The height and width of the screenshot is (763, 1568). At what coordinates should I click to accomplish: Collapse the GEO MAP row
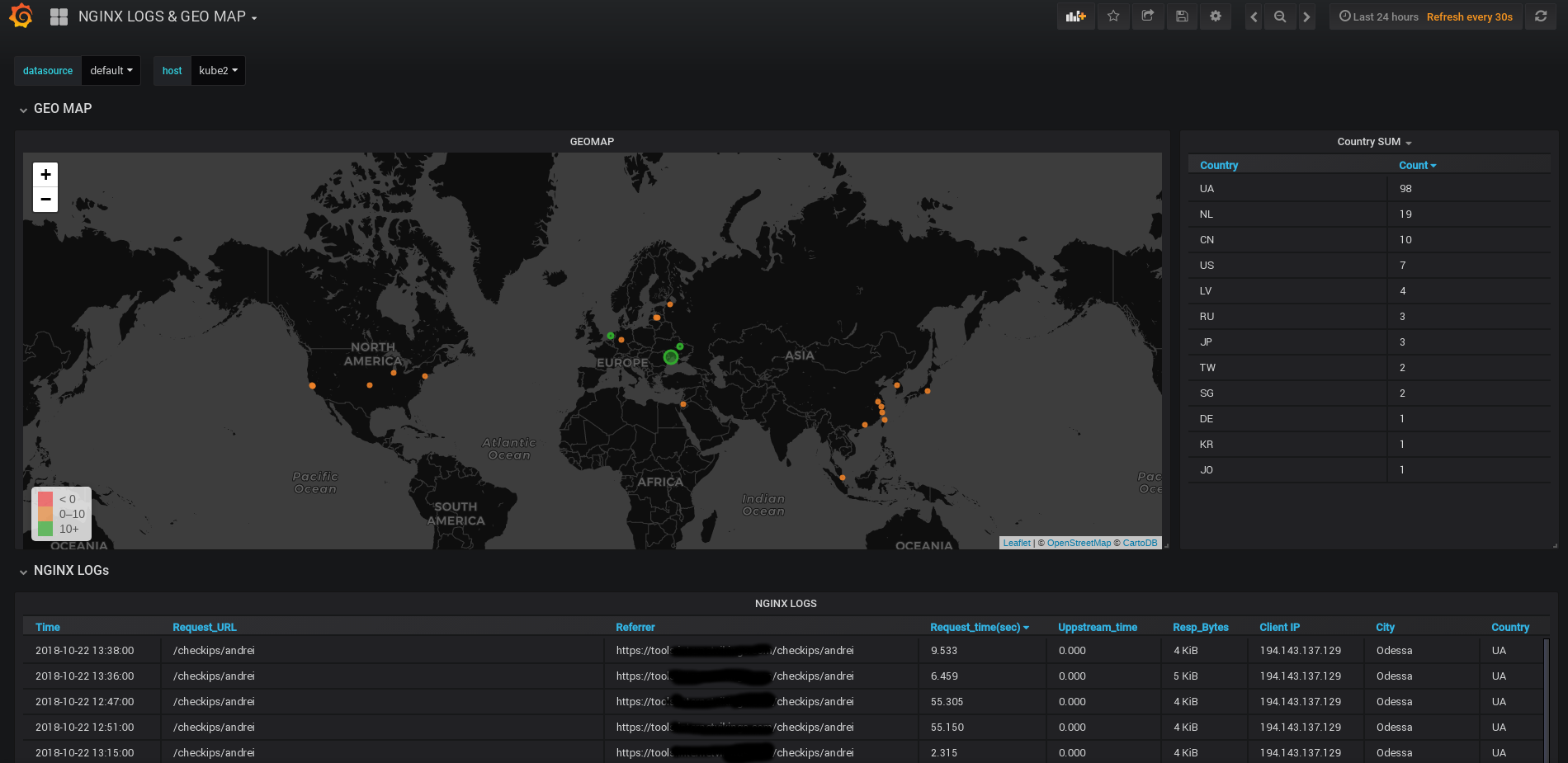point(55,109)
